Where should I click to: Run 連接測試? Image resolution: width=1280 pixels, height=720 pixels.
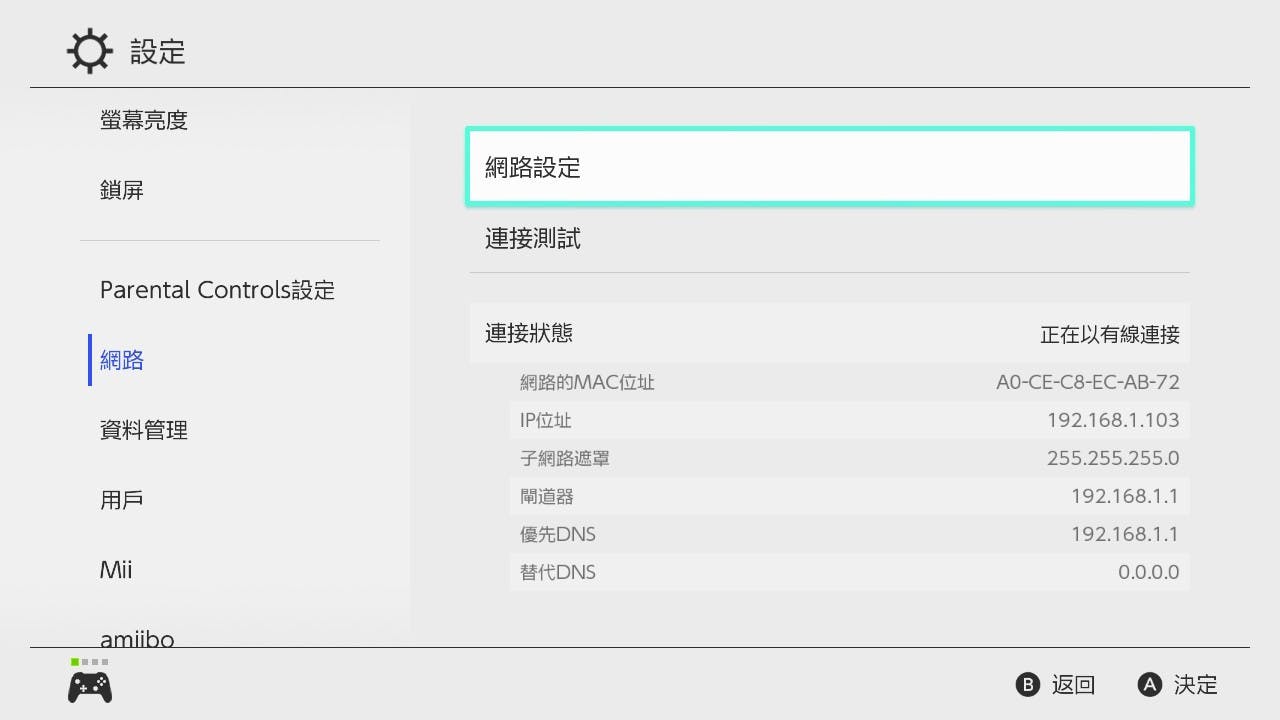click(x=830, y=239)
